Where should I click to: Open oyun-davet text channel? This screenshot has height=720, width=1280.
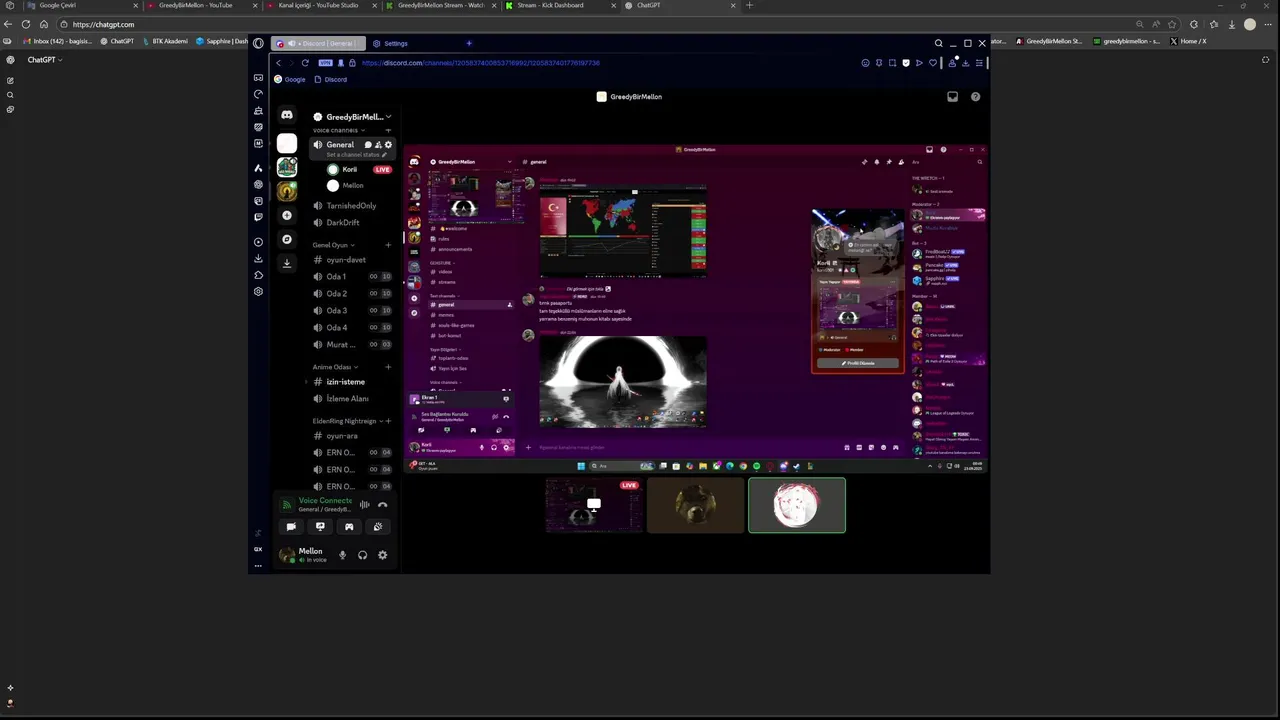pos(346,260)
